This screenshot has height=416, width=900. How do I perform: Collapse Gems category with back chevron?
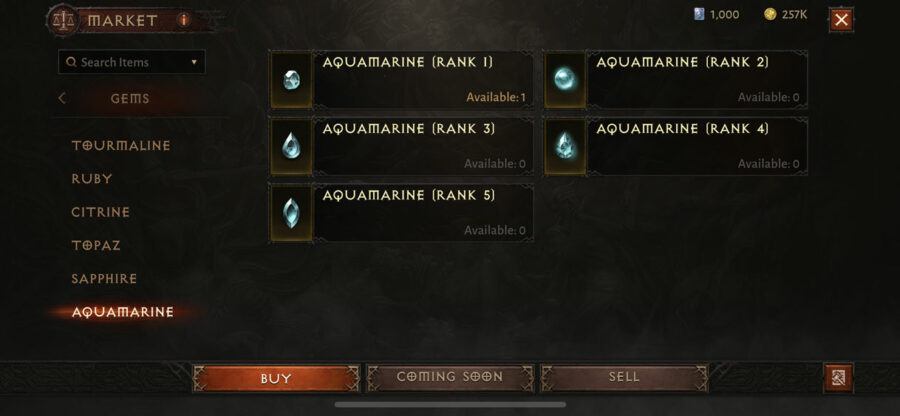(x=62, y=98)
